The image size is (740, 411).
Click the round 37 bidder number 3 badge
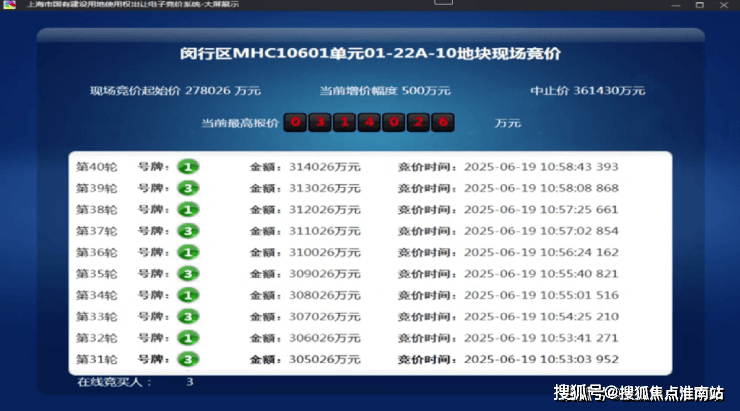pos(188,231)
